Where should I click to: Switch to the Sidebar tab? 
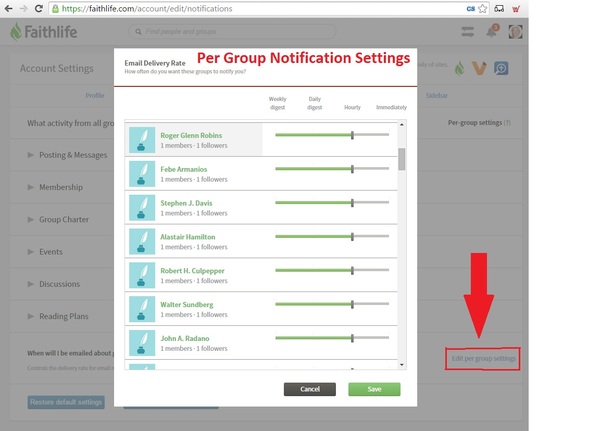(437, 95)
